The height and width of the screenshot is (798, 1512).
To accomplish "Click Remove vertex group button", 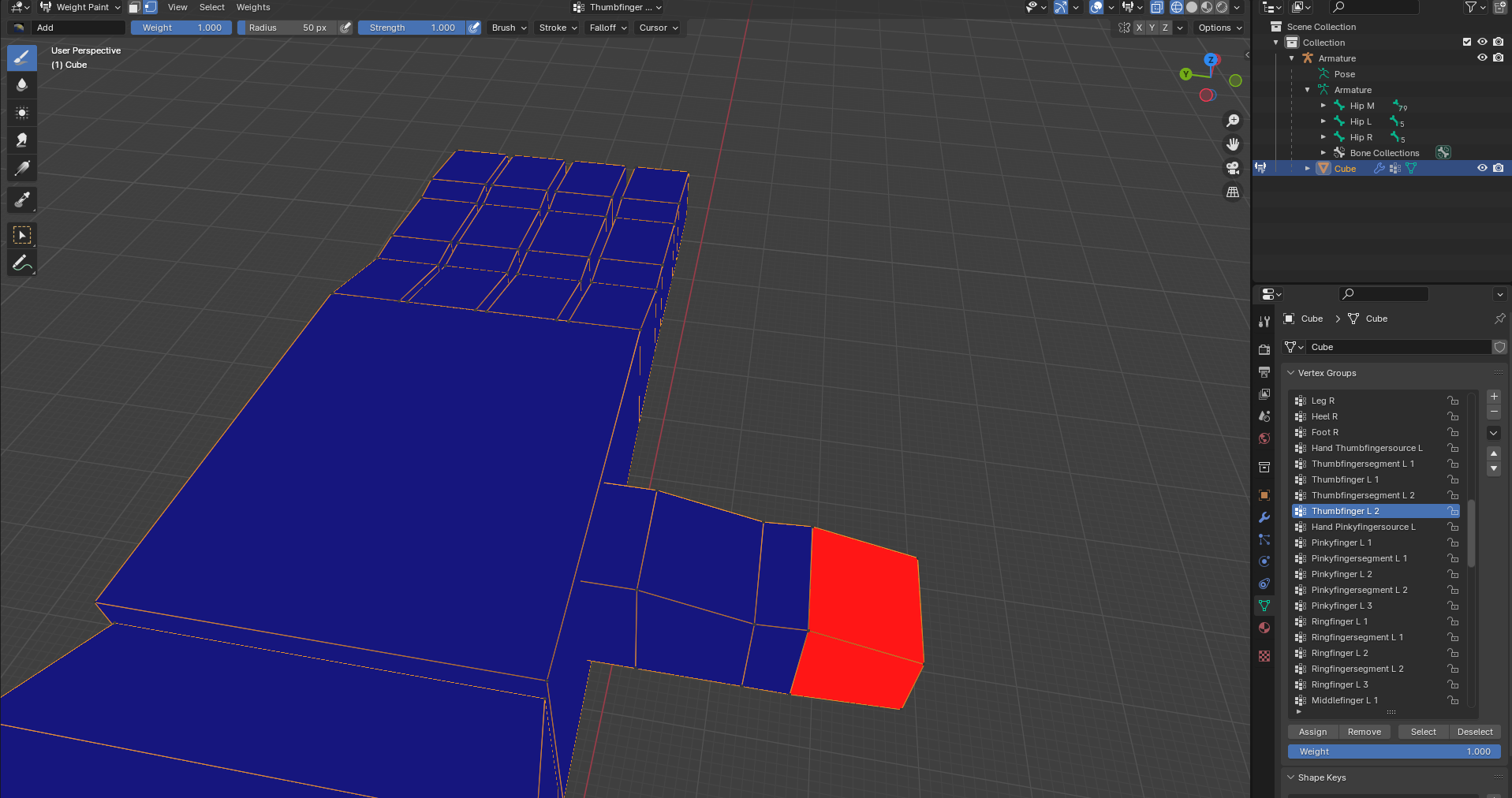I will point(1364,732).
